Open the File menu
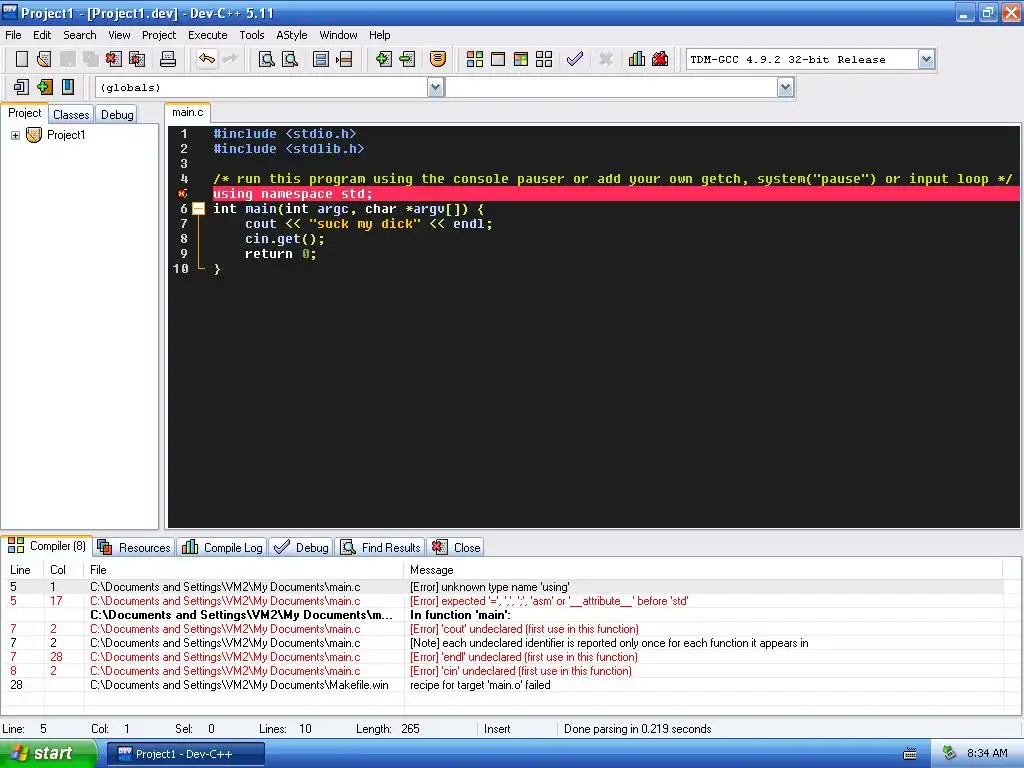 tap(13, 35)
